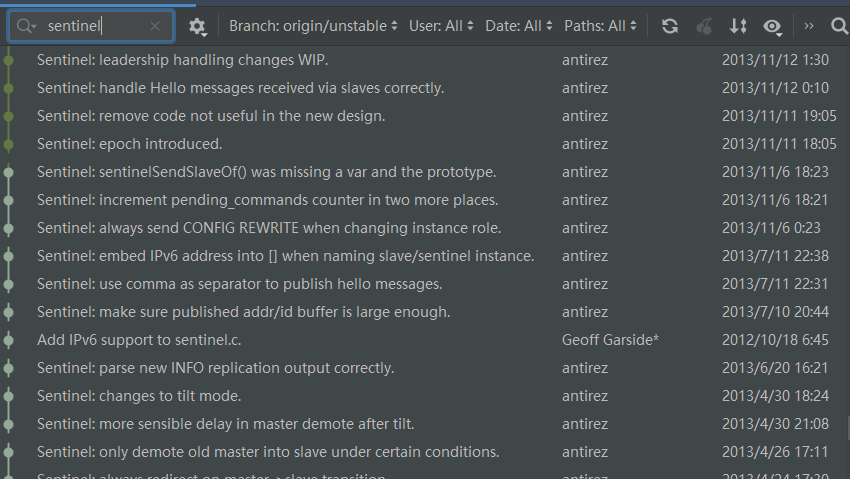
Task: Open the search options gear
Action: tap(197, 26)
